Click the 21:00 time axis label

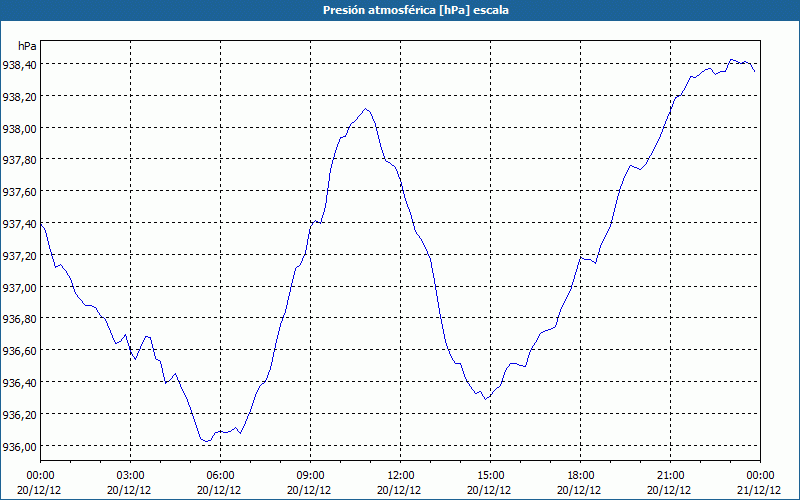pos(670,476)
